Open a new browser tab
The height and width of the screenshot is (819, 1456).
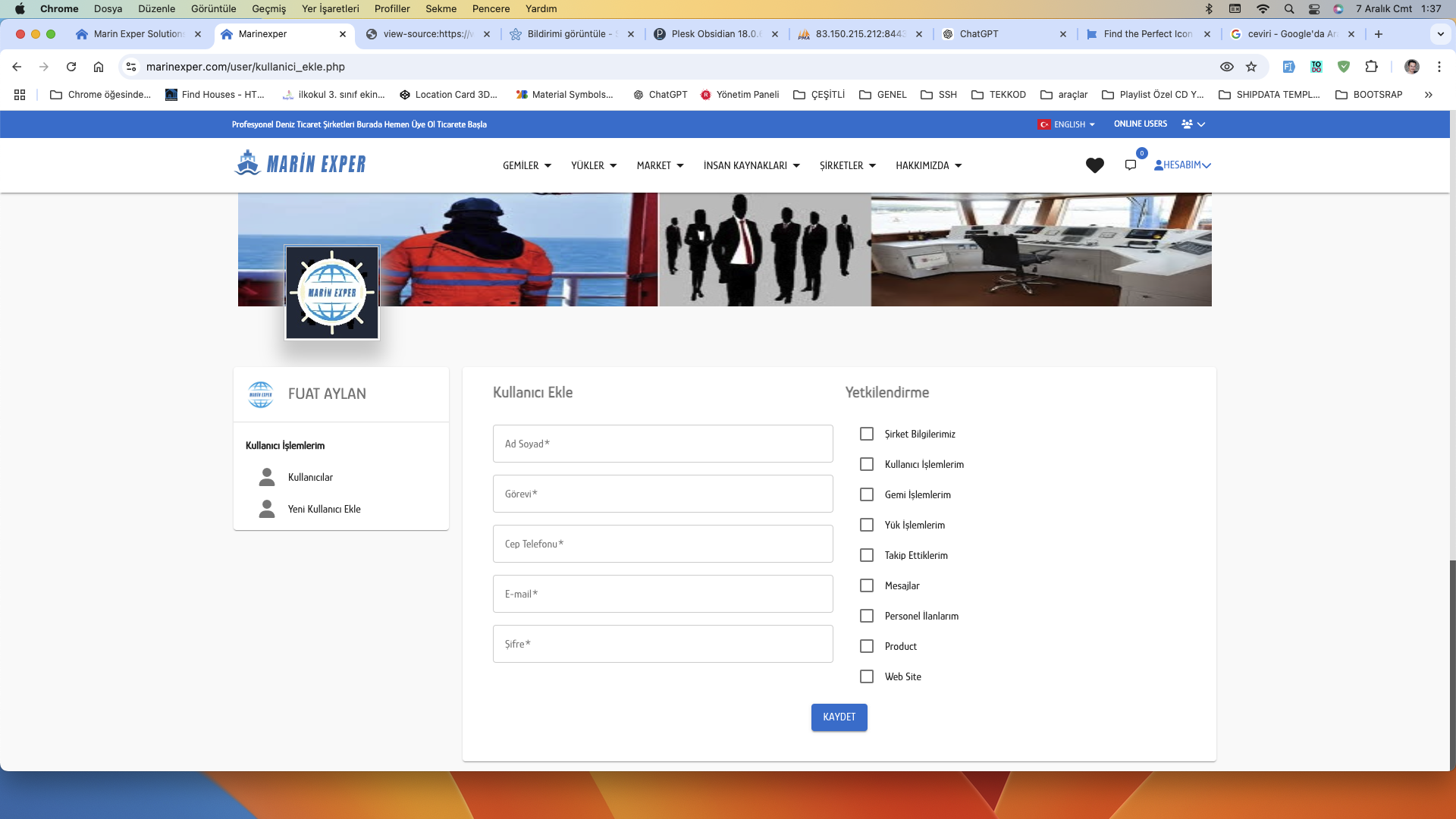click(x=1378, y=34)
